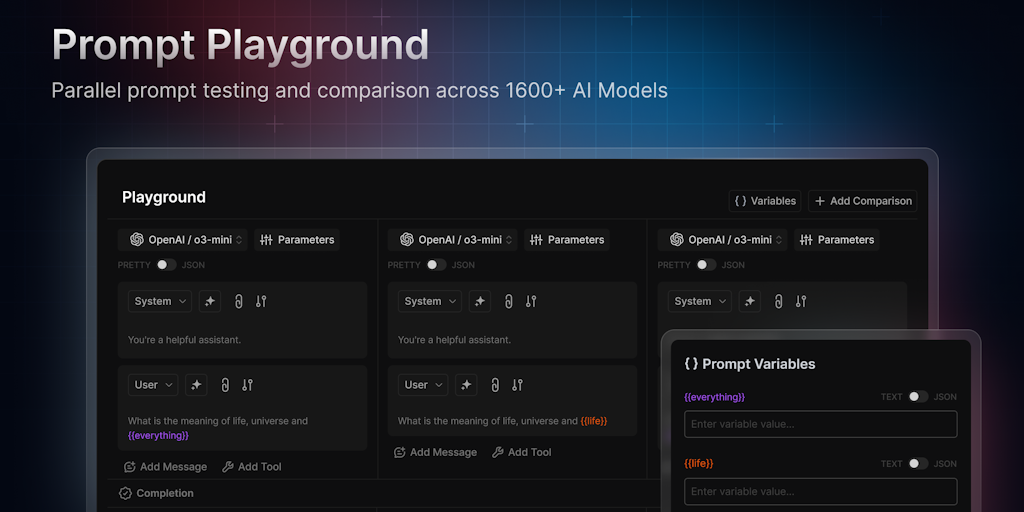
Task: Open OpenAI / o3-mini model selector in third column
Action: pyautogui.click(x=722, y=240)
